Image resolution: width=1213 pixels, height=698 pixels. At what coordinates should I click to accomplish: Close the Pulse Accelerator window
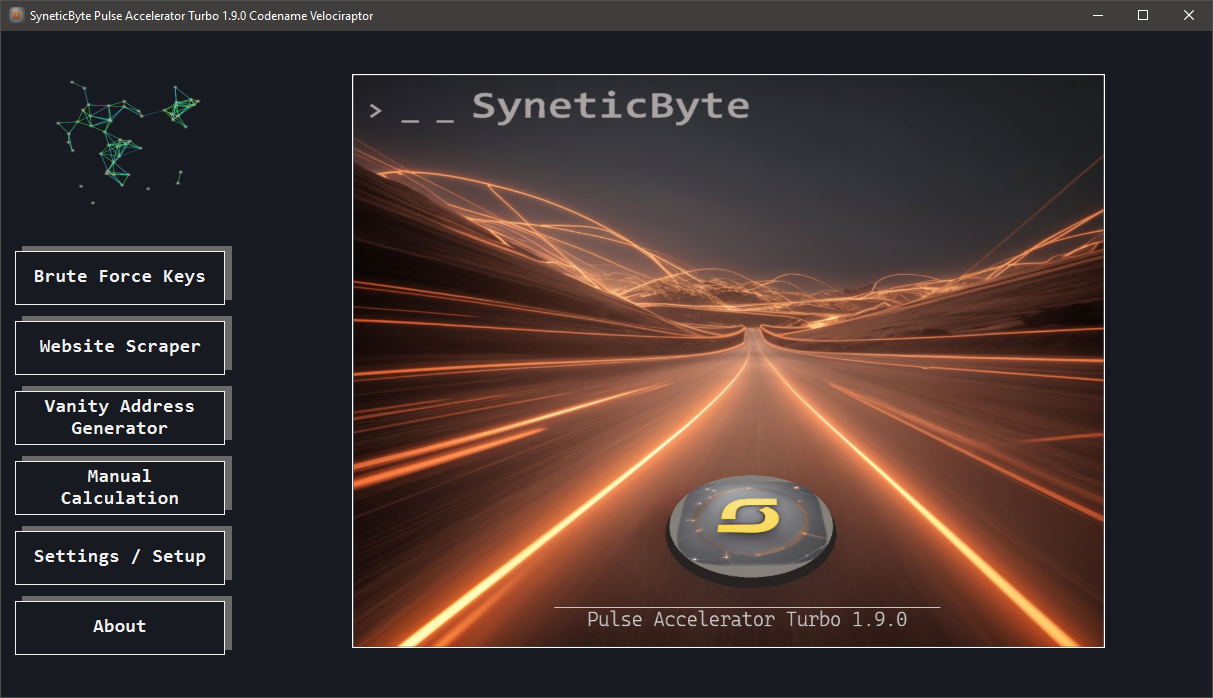pos(1189,15)
